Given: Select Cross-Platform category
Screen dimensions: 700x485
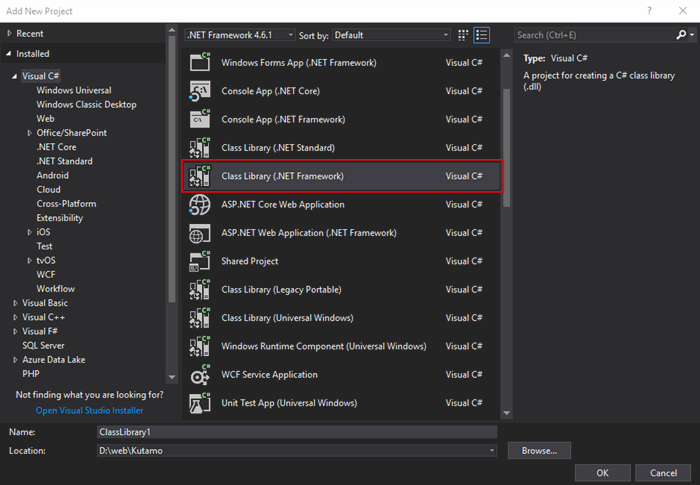Looking at the screenshot, I should click(x=67, y=204).
